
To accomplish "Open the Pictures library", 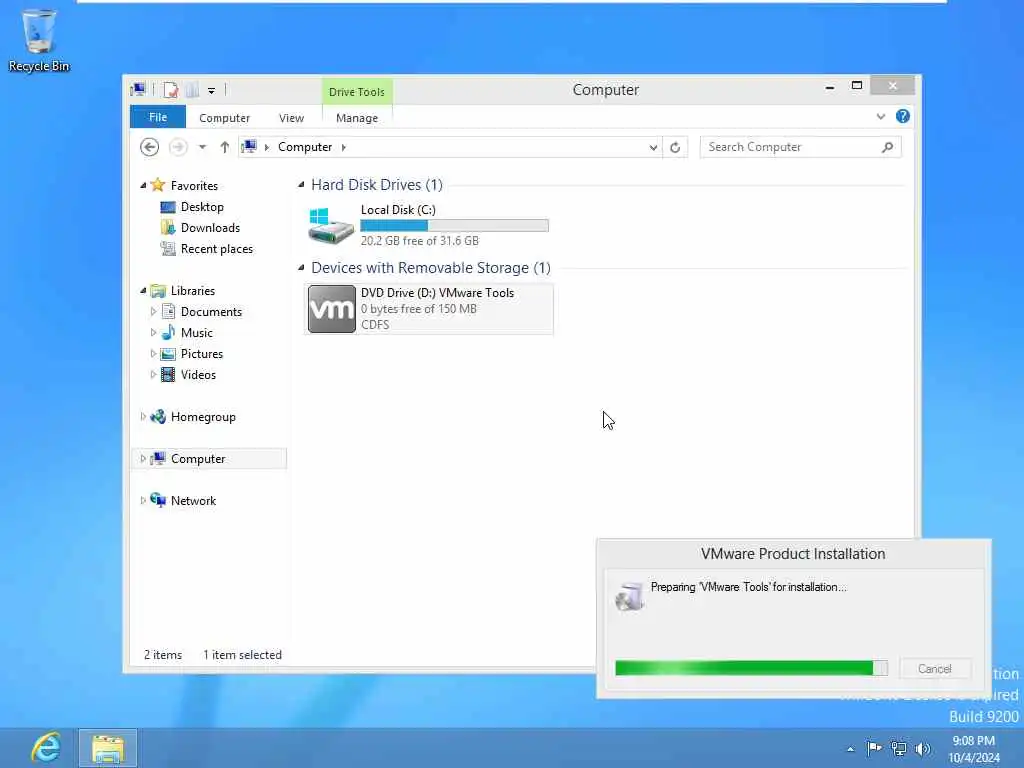I will point(202,353).
